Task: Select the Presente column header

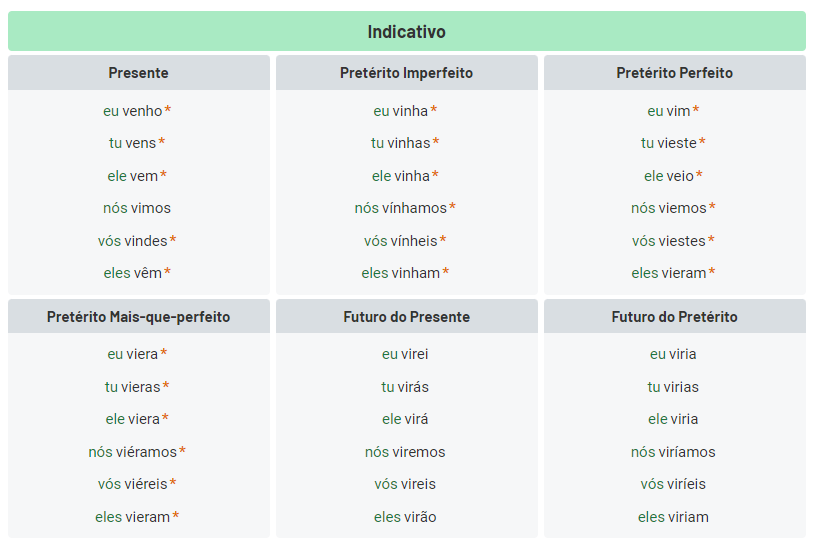Action: [x=138, y=73]
